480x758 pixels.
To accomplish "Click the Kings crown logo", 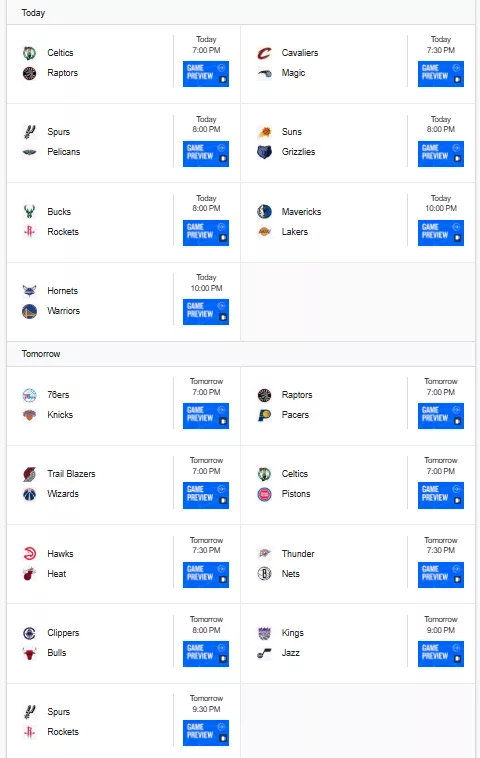I will [x=264, y=633].
